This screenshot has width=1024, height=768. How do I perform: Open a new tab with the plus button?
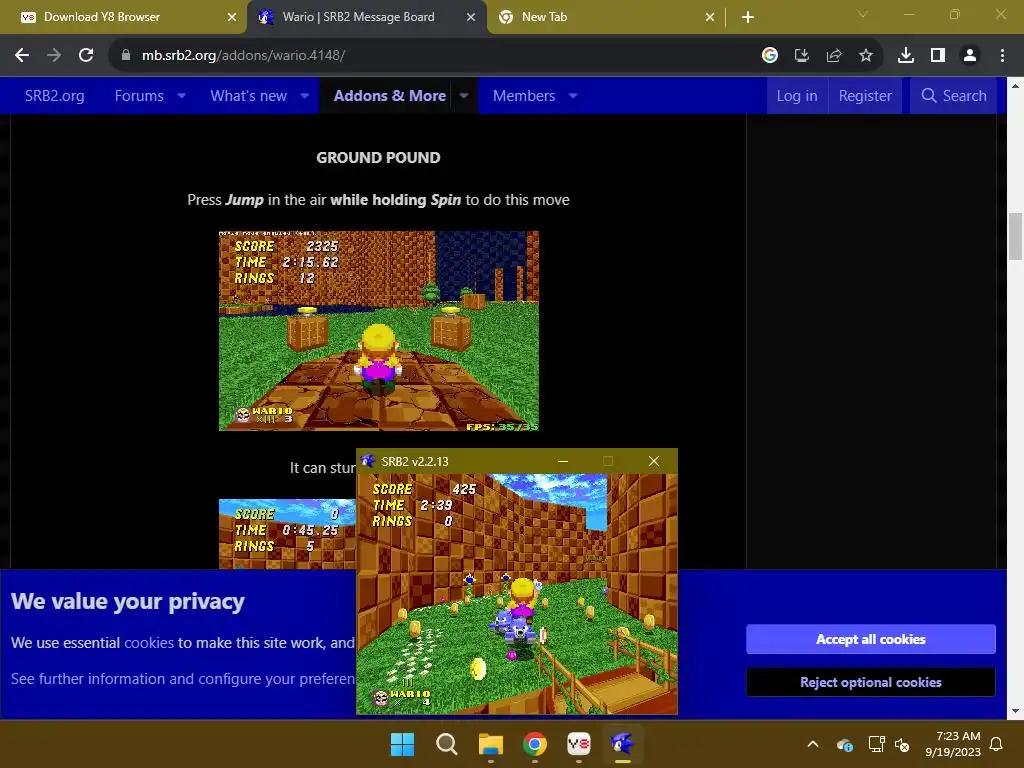748,18
